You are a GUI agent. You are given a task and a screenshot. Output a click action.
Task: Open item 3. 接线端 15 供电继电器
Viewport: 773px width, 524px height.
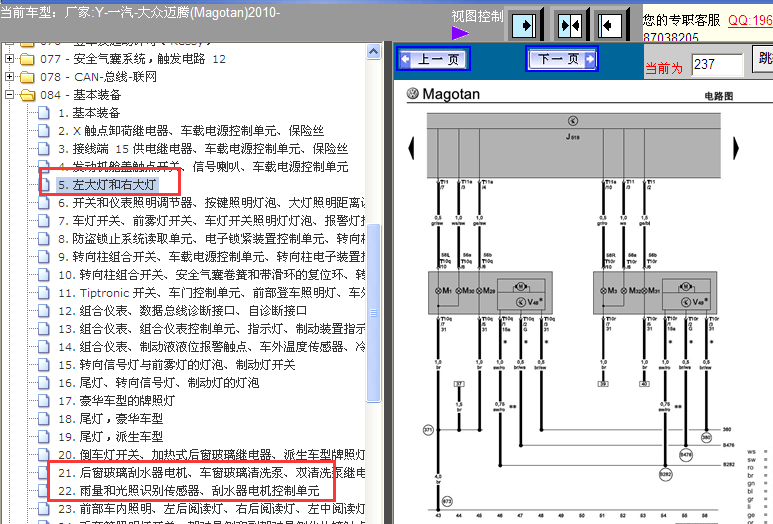tap(203, 149)
